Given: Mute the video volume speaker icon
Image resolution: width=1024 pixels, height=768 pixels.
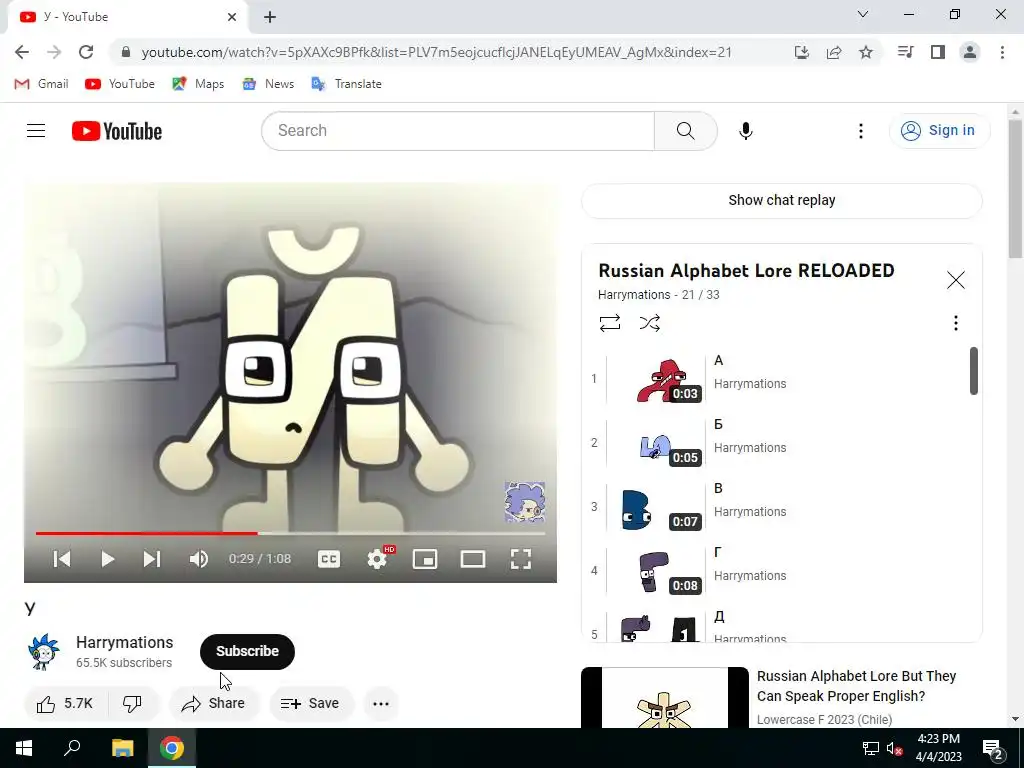Looking at the screenshot, I should pyautogui.click(x=199, y=559).
